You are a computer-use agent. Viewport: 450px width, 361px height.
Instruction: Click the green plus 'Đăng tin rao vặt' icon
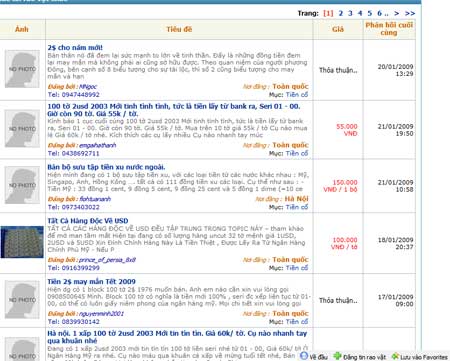pos(338,356)
